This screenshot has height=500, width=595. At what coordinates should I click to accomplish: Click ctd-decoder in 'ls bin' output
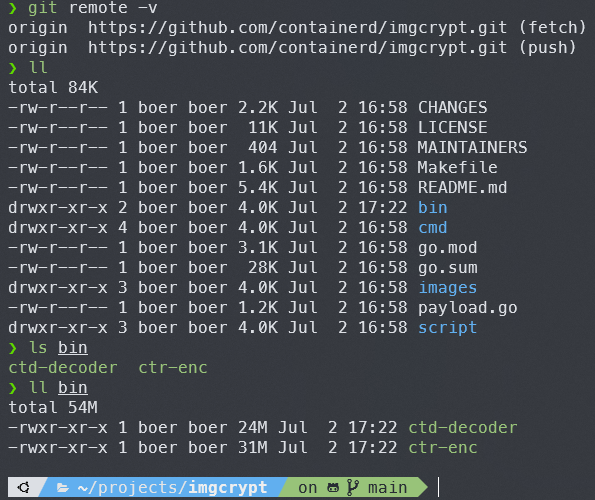[x=63, y=368]
